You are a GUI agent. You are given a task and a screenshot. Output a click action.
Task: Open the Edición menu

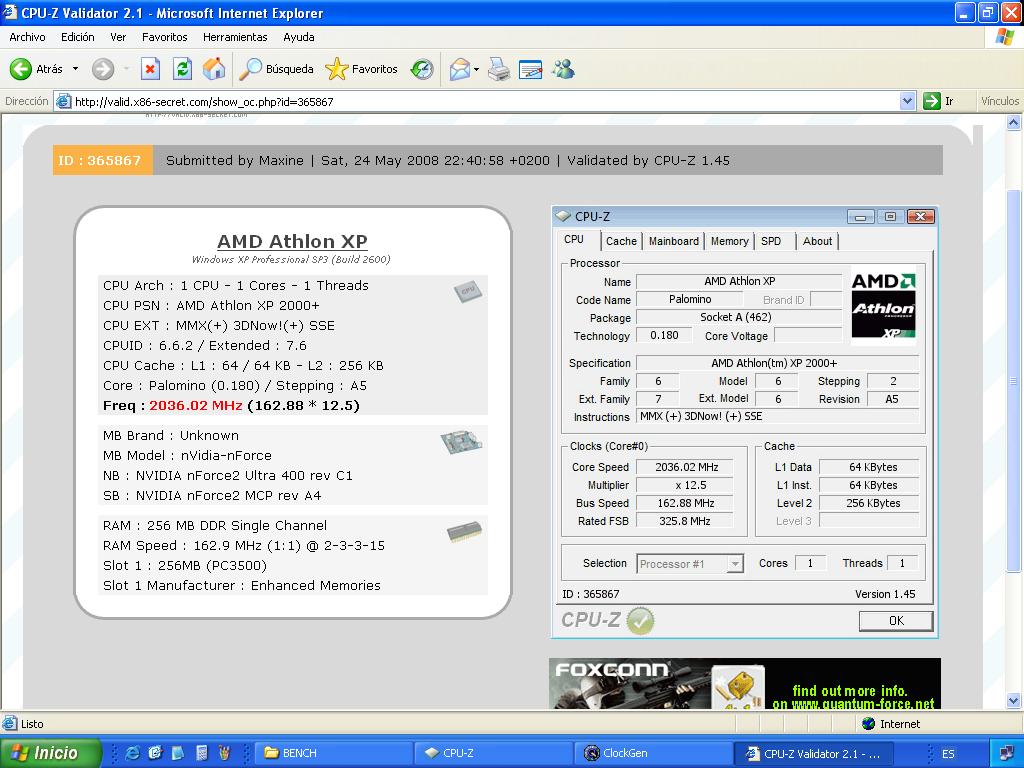78,37
